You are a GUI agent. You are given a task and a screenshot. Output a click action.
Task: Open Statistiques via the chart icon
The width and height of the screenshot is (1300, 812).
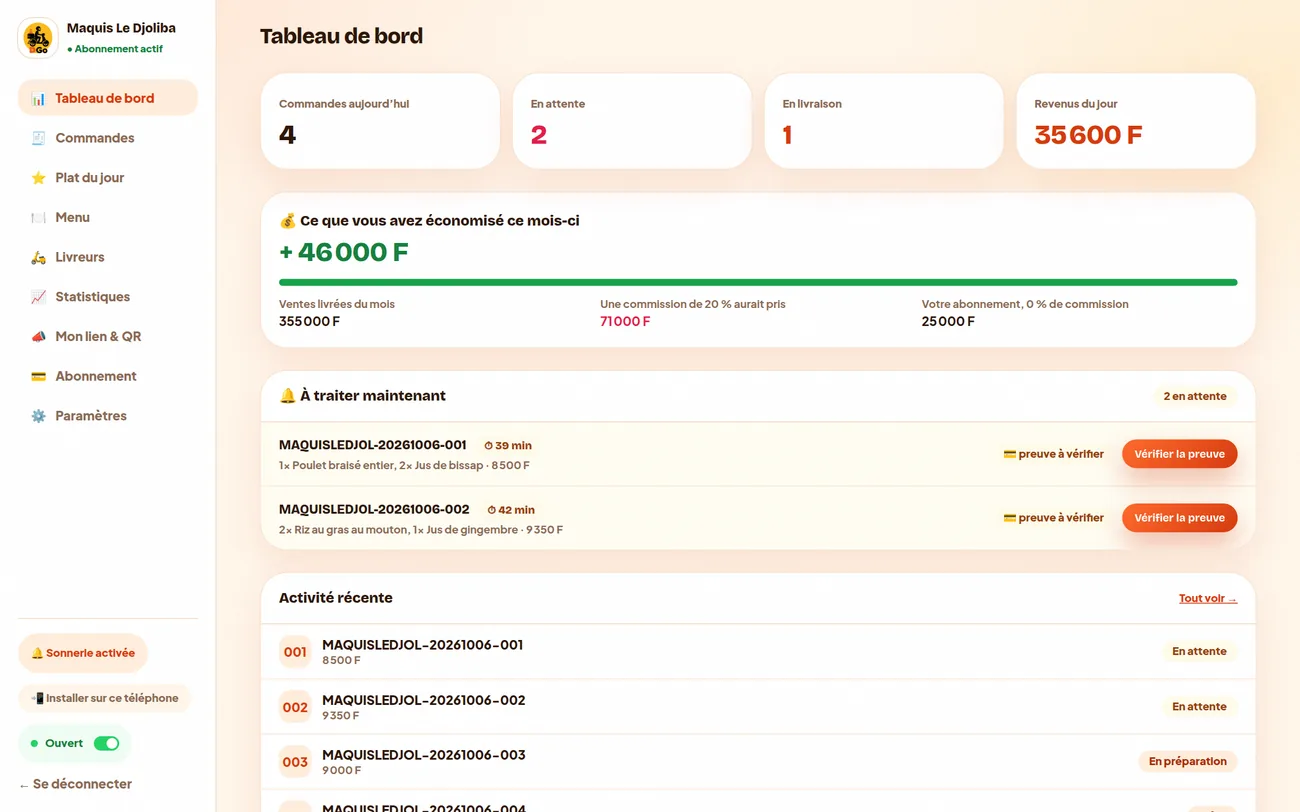pyautogui.click(x=38, y=297)
